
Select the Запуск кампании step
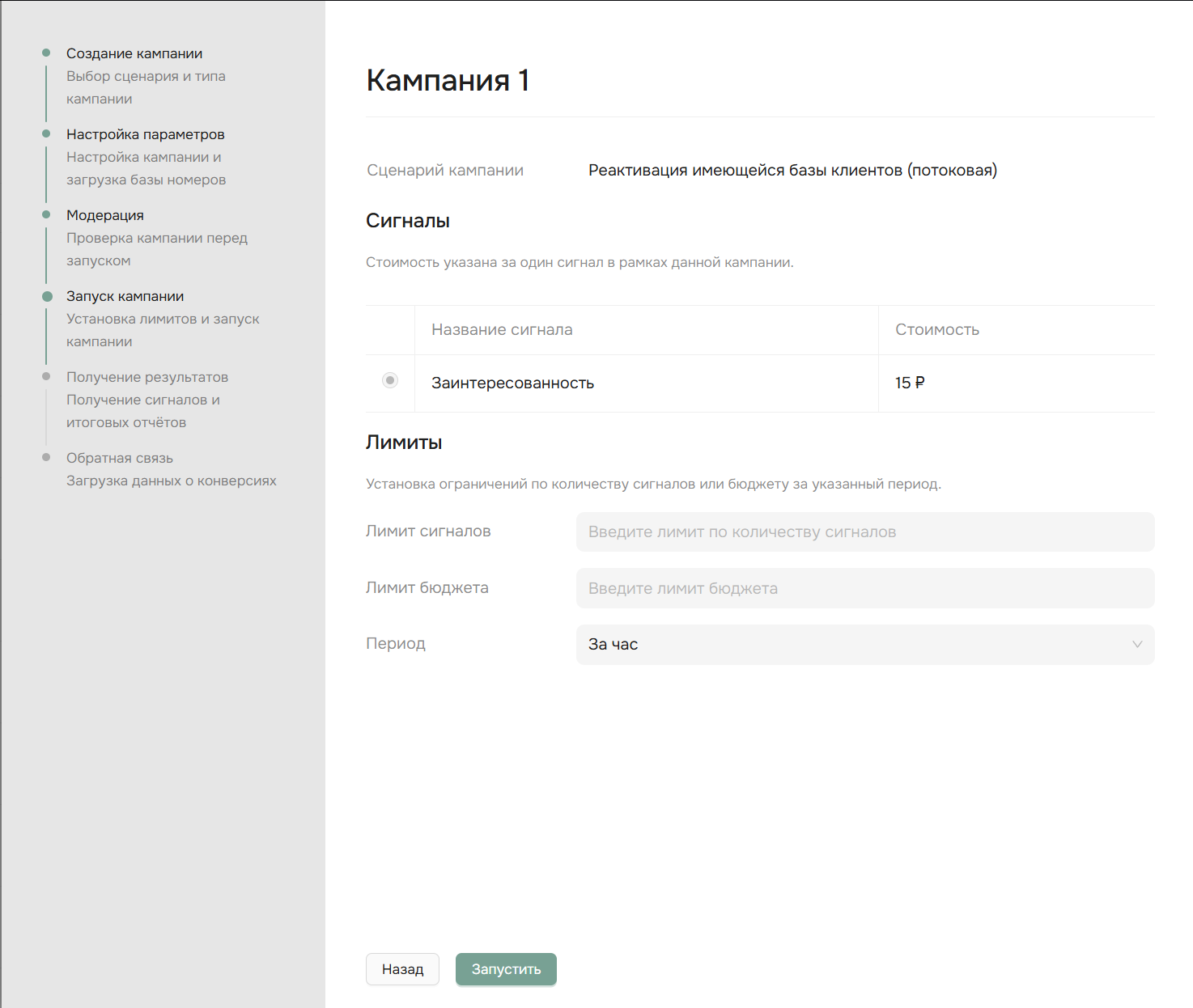pos(125,296)
